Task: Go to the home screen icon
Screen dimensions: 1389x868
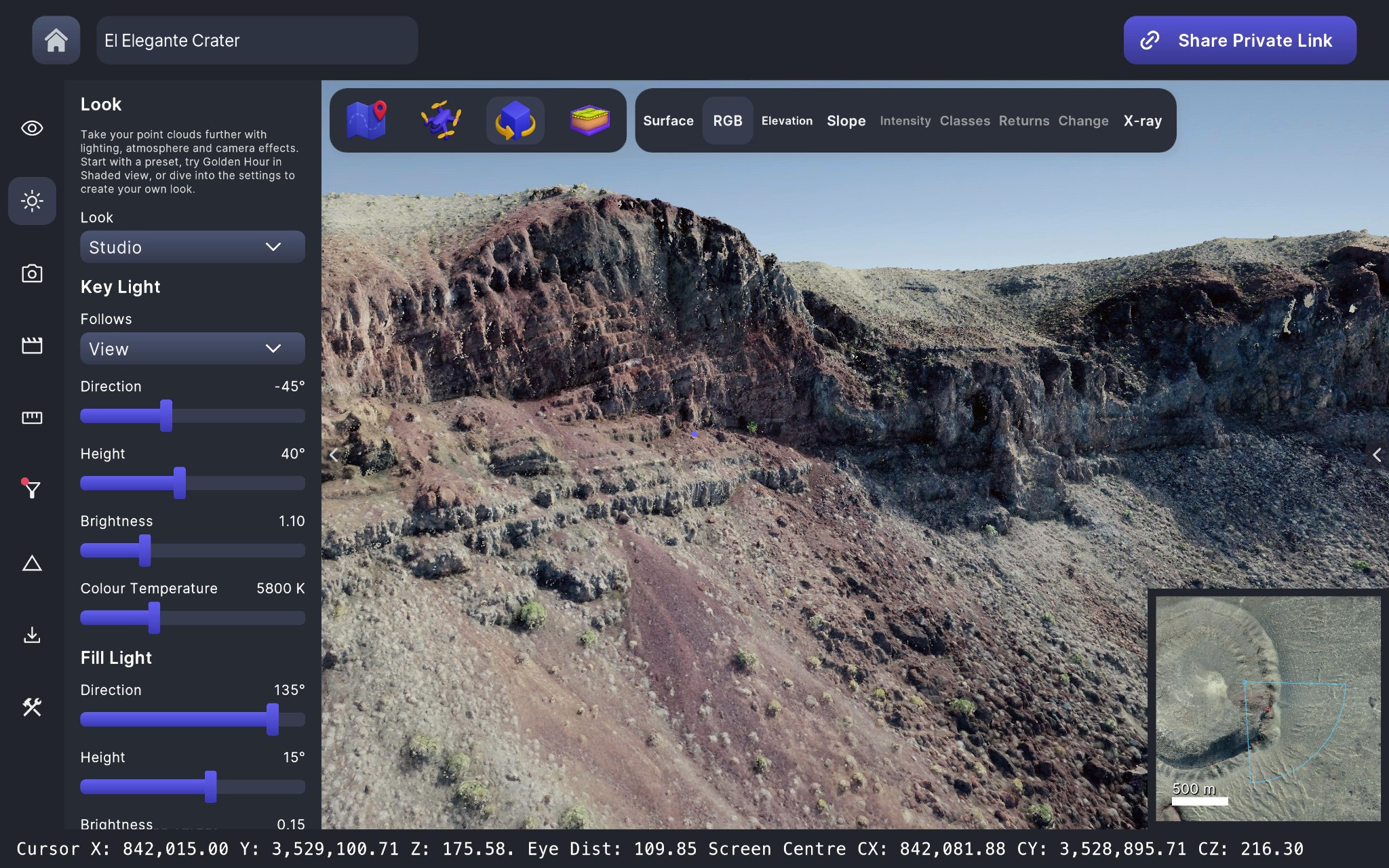Action: point(56,41)
